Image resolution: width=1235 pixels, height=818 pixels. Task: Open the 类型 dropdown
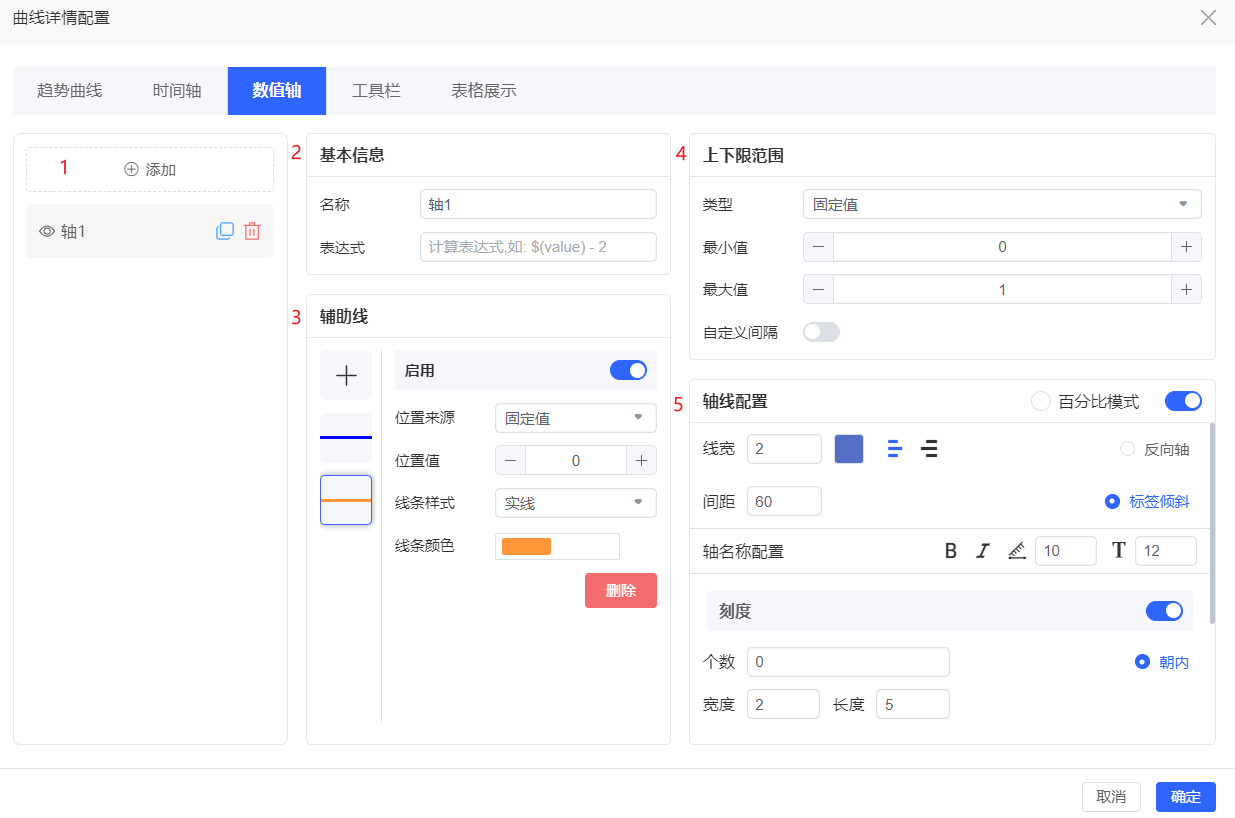(x=1001, y=204)
